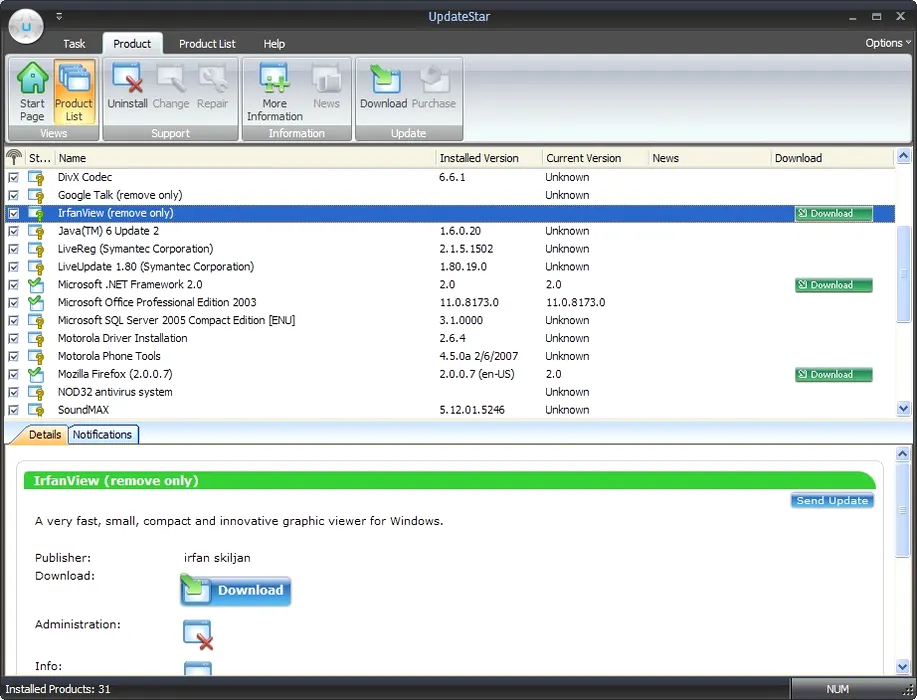Click the large blue Download button in Details
The height and width of the screenshot is (700, 917).
[x=235, y=589]
